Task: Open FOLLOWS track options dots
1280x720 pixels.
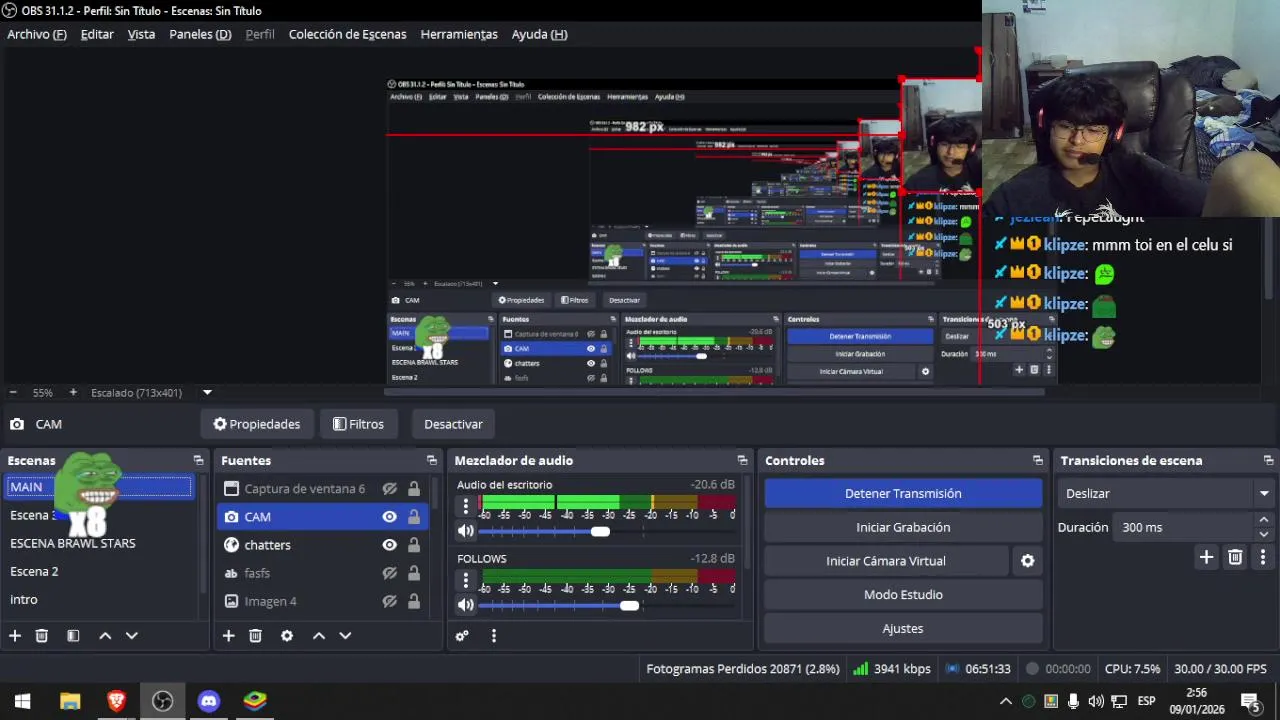Action: (x=465, y=580)
